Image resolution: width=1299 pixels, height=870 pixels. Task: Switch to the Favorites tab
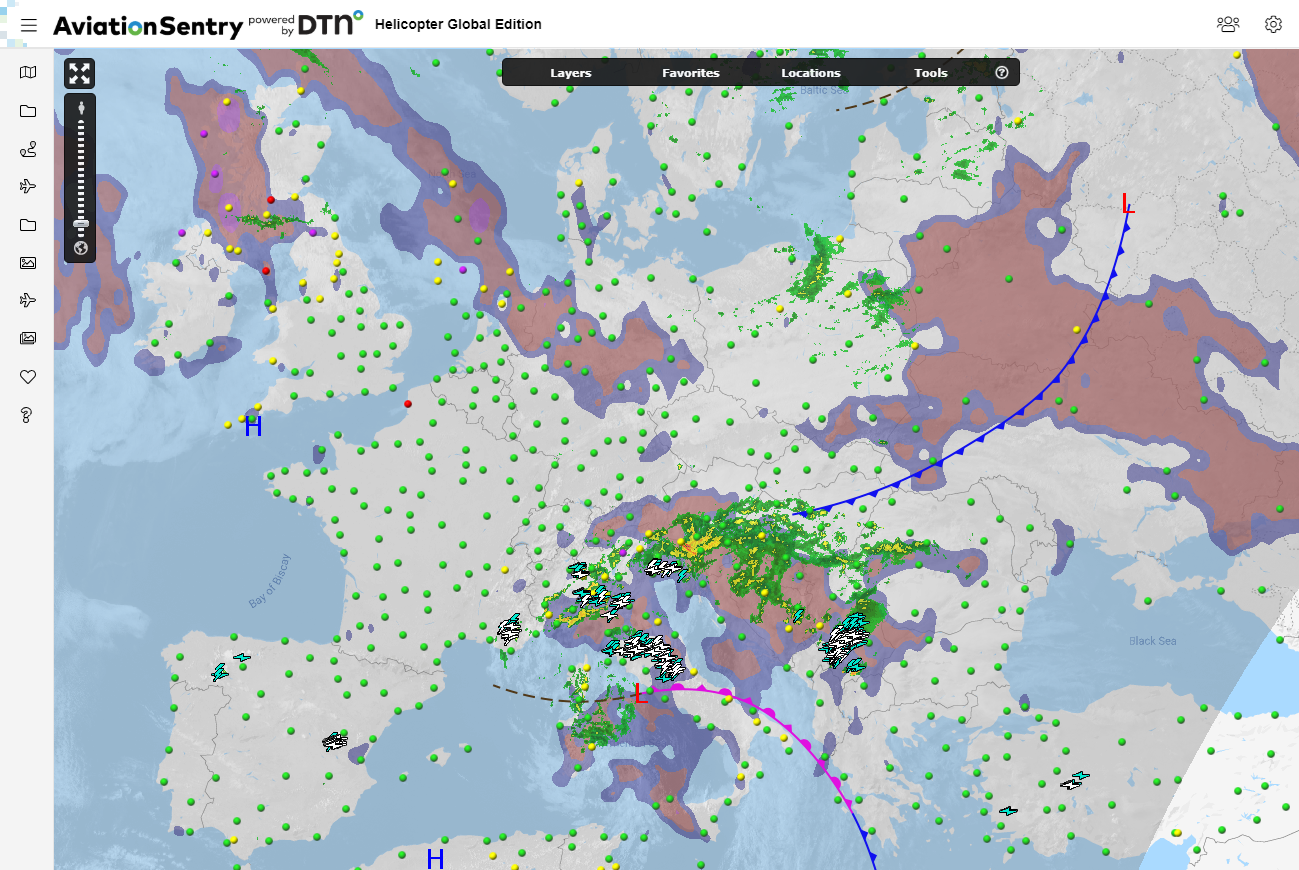(690, 72)
